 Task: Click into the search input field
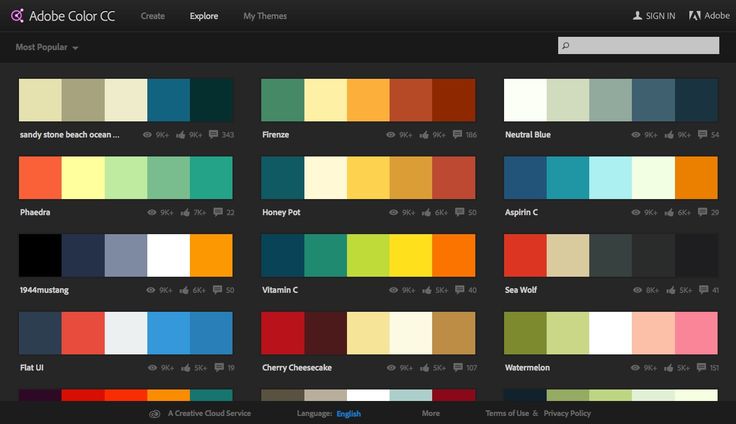(638, 46)
